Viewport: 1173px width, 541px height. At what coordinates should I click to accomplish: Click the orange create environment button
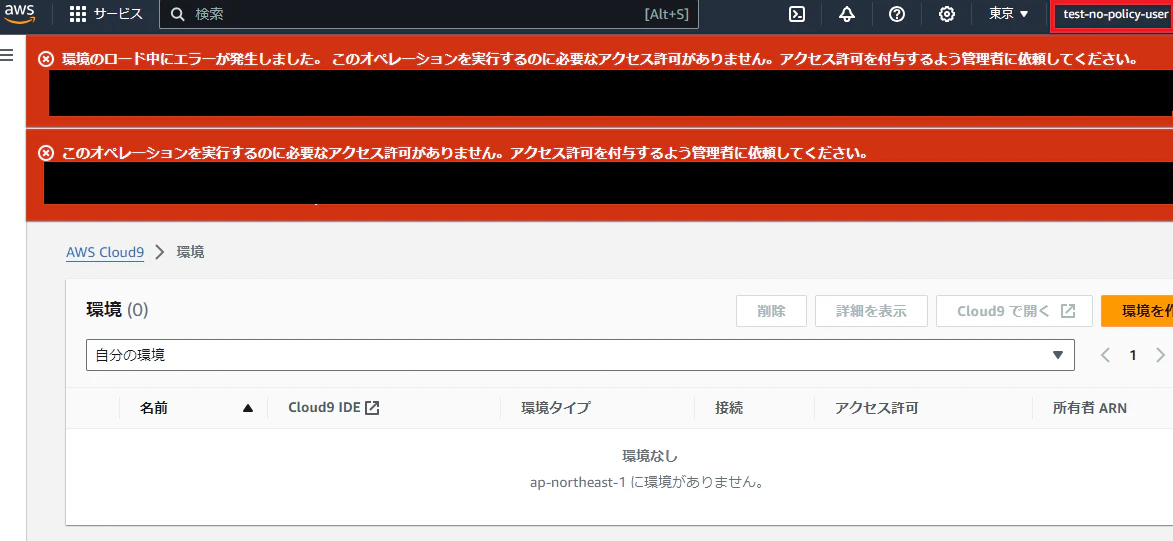1136,311
